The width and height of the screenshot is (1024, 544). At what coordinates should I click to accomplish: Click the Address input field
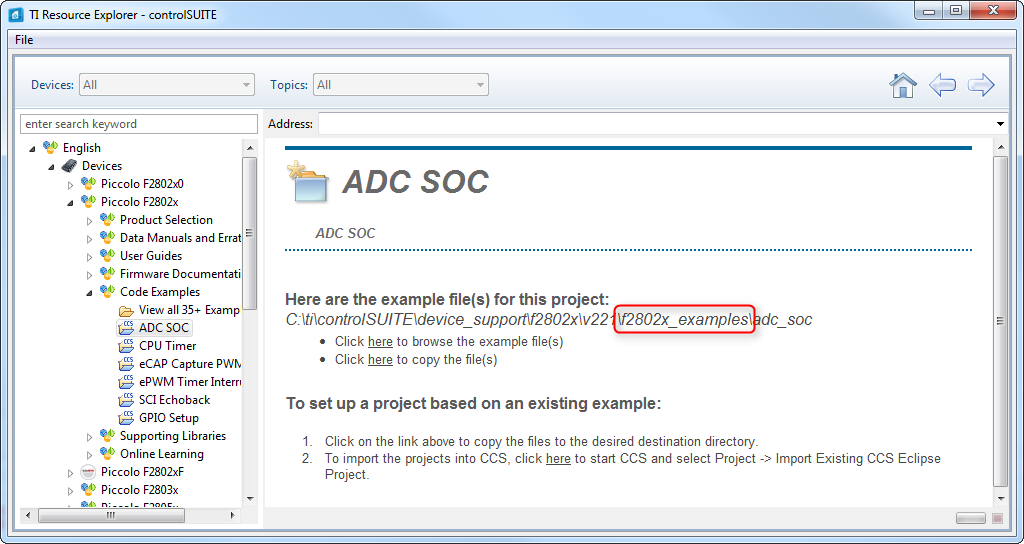tap(655, 124)
